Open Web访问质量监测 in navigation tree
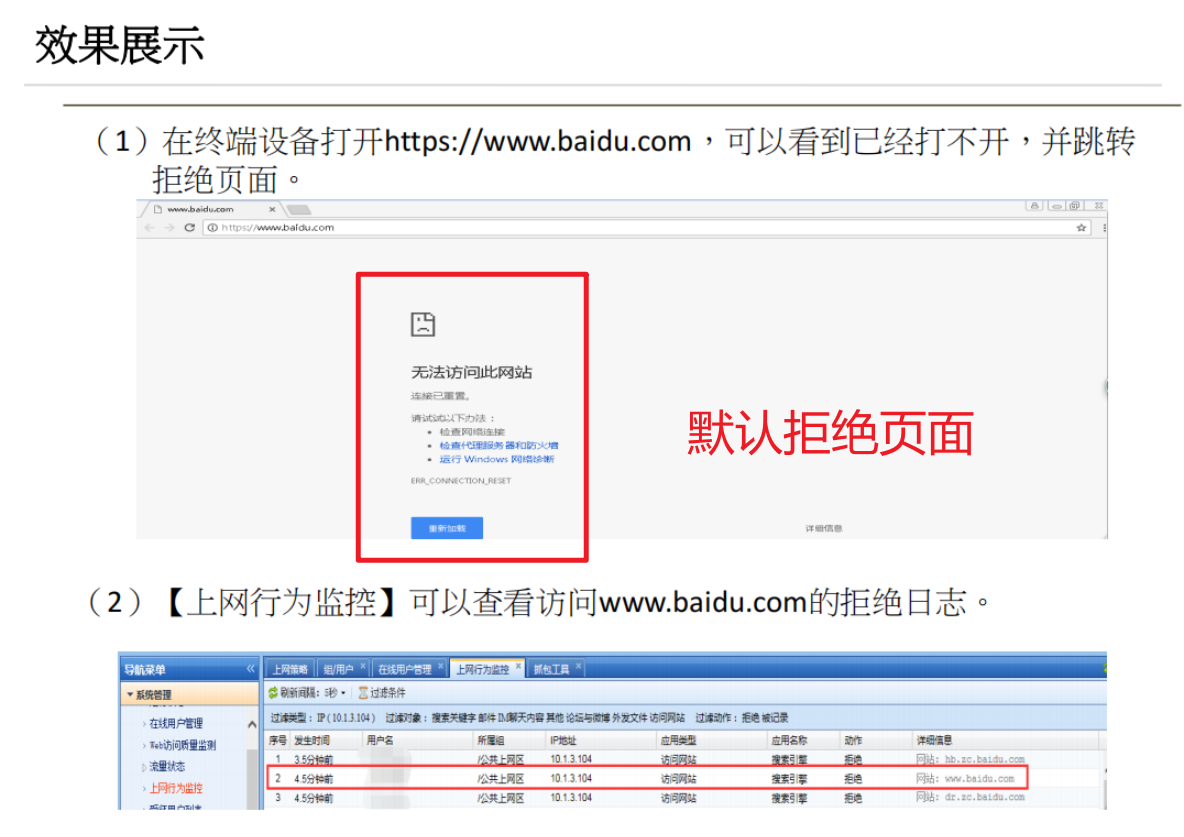 coord(183,746)
